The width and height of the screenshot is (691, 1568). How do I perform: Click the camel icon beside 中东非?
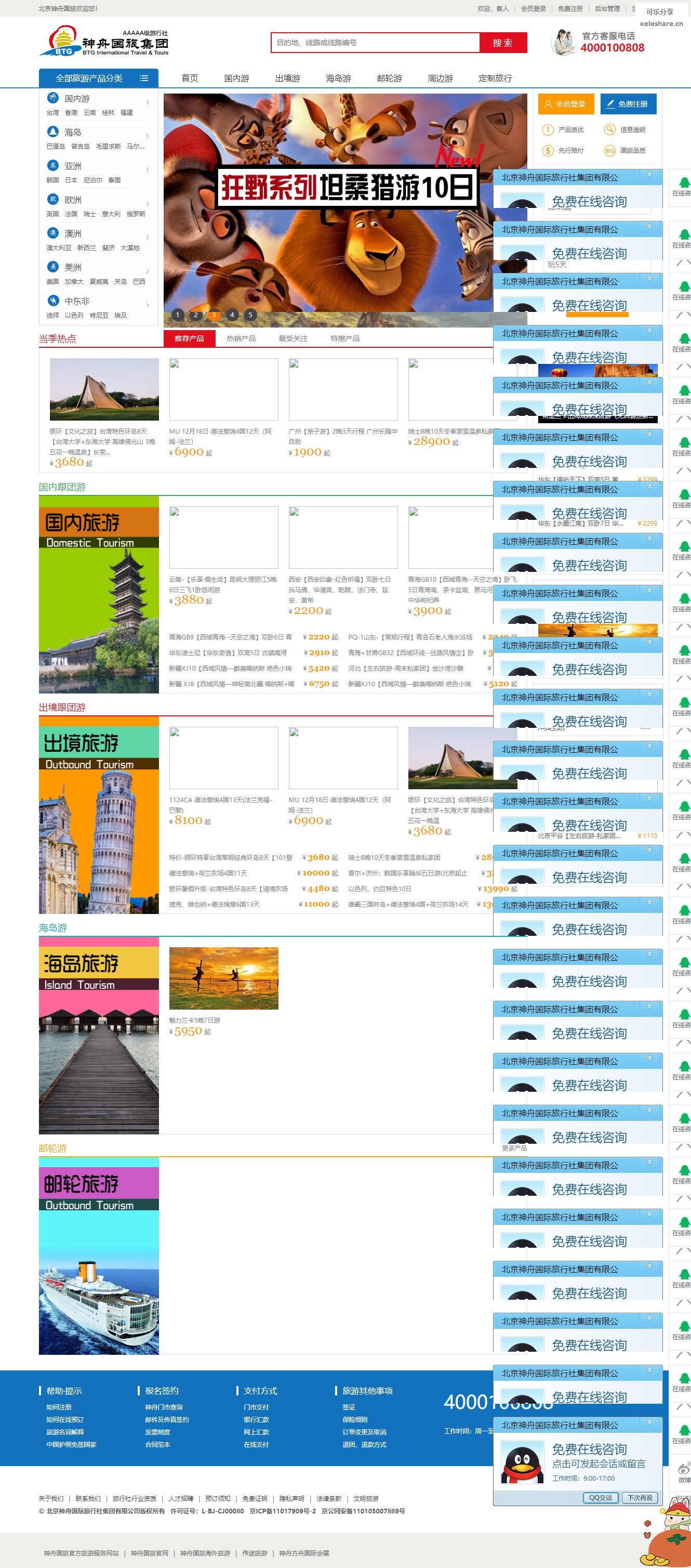(53, 300)
